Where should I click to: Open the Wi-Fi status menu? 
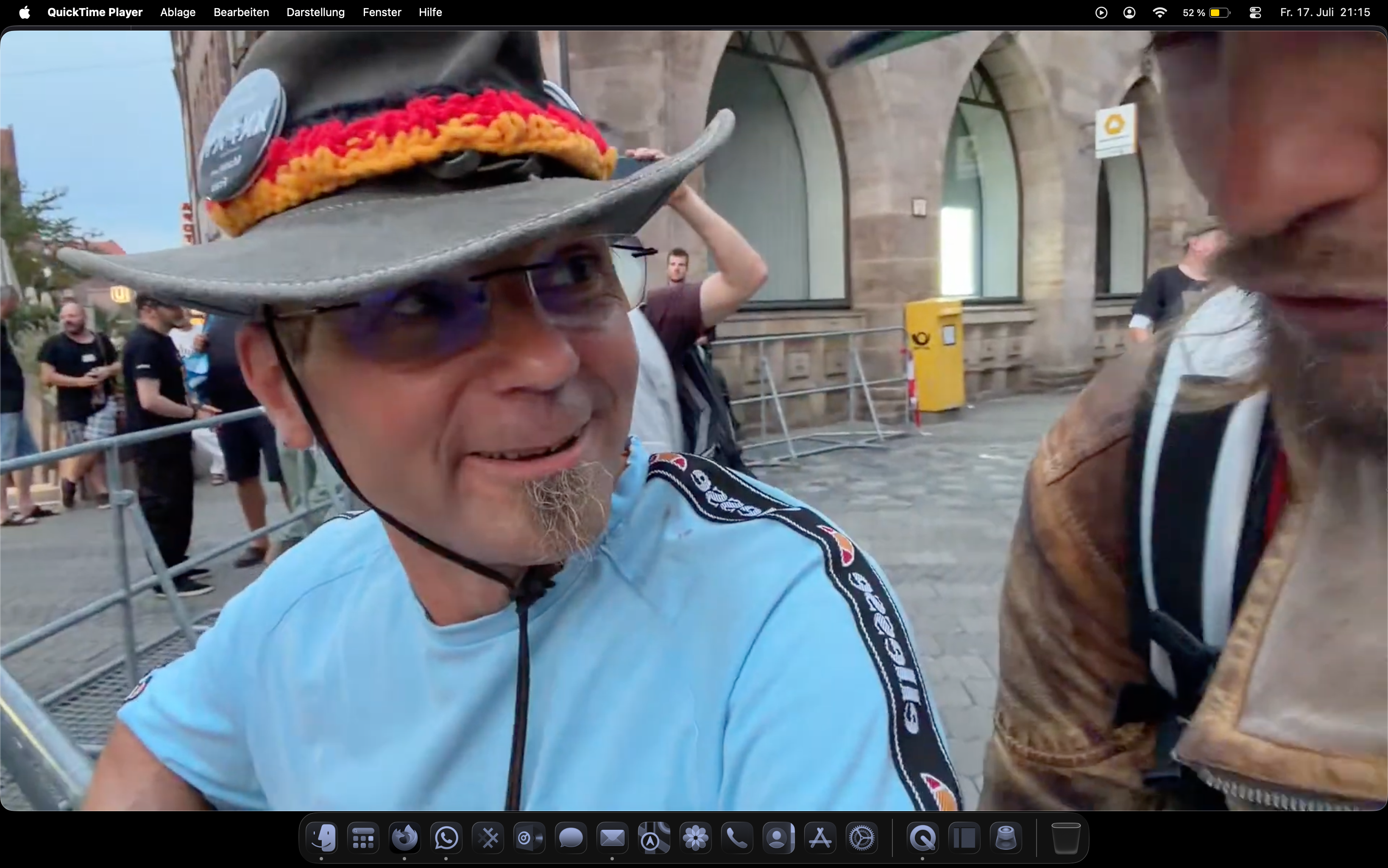tap(1159, 12)
